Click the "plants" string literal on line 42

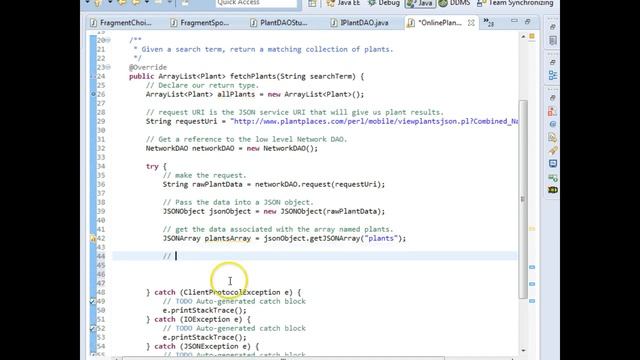380,238
